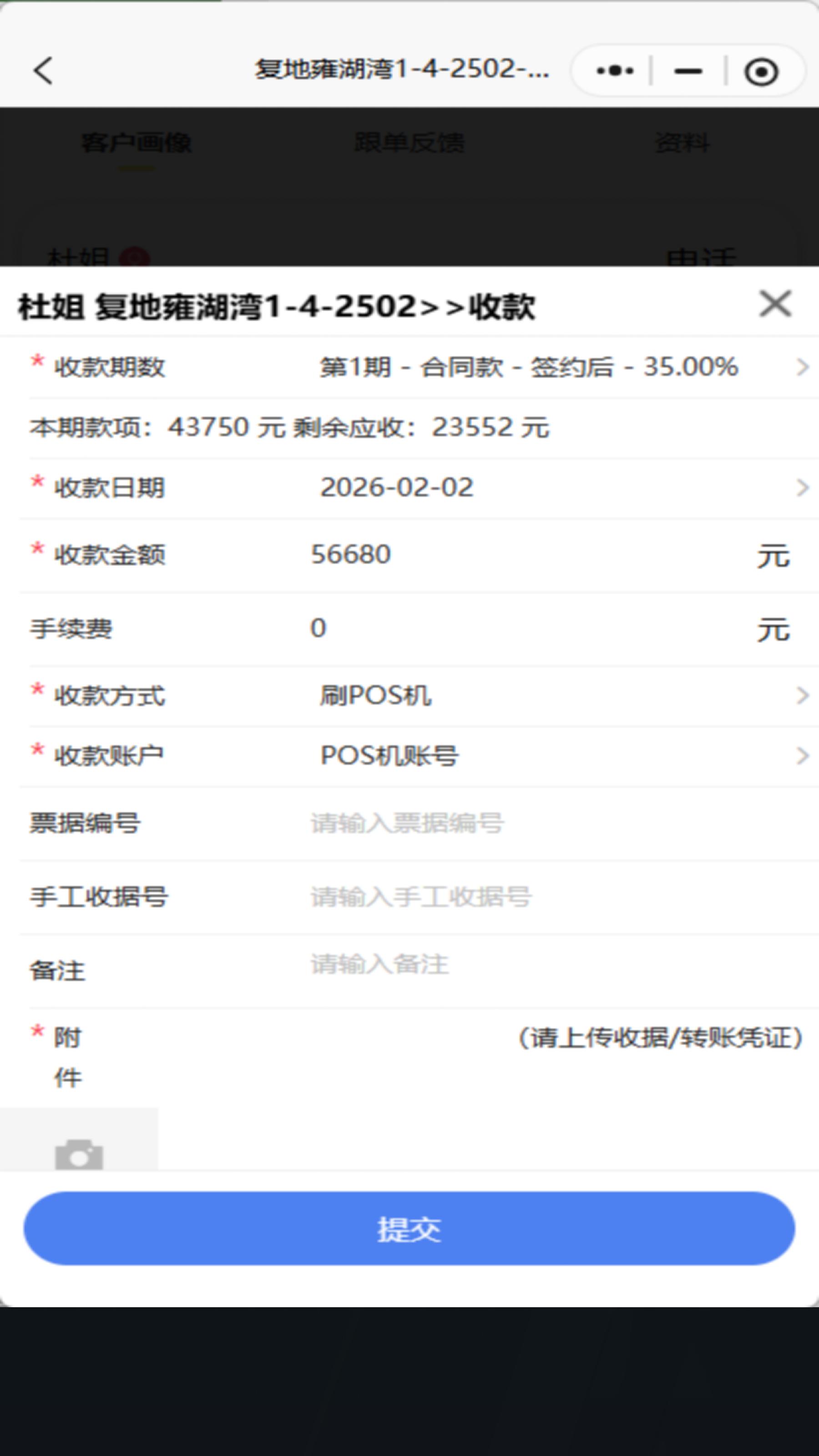Tap the back arrow in the navigation bar
This screenshot has width=819, height=1456.
click(42, 71)
